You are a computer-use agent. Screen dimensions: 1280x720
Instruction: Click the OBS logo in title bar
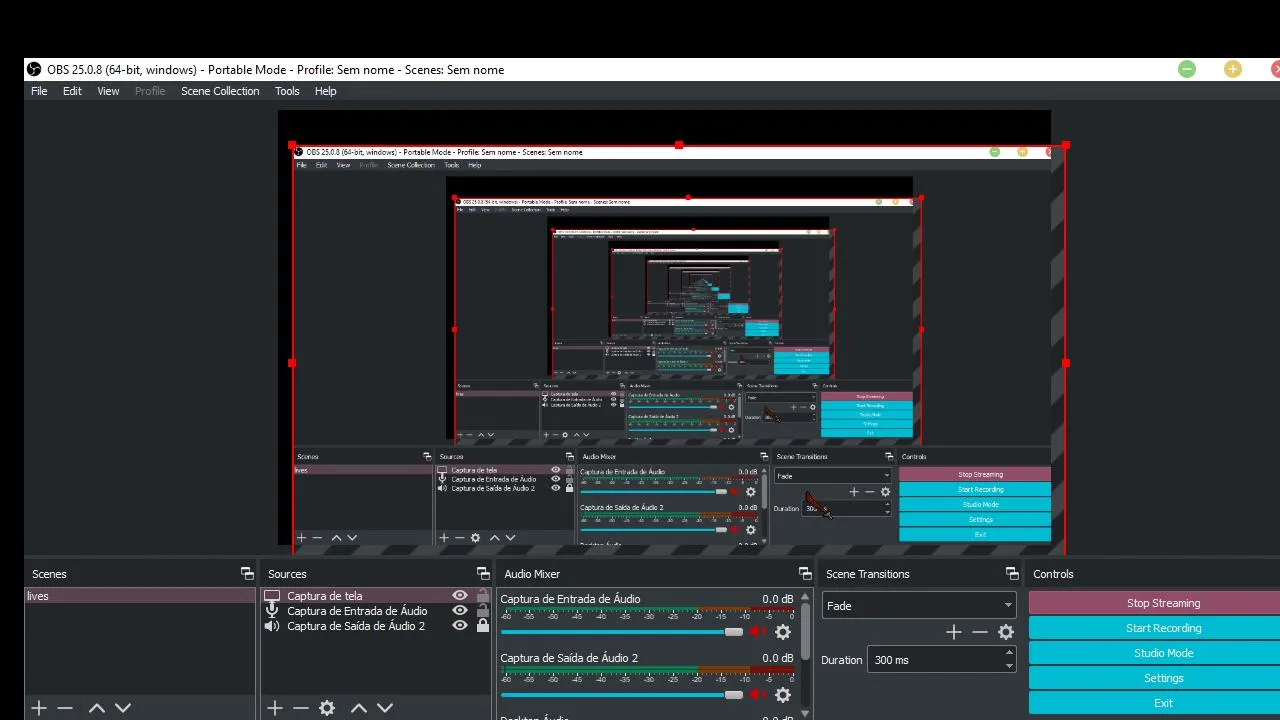34,69
